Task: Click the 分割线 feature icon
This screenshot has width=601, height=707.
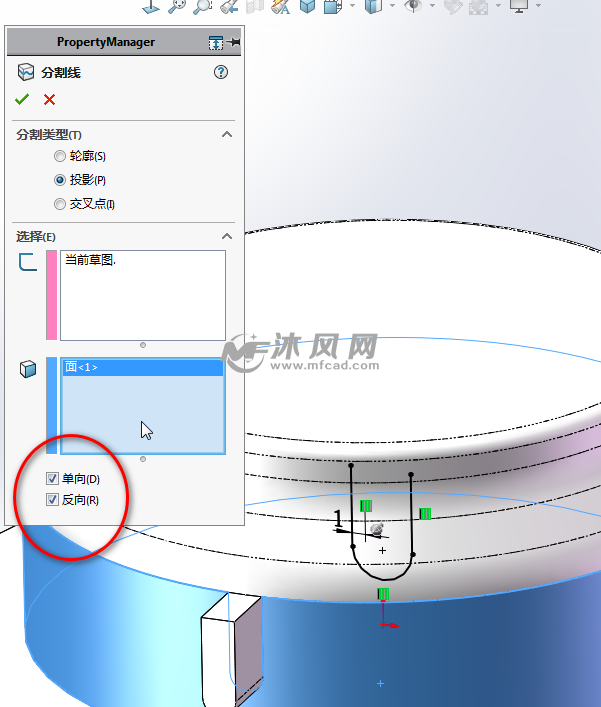Action: [26, 72]
